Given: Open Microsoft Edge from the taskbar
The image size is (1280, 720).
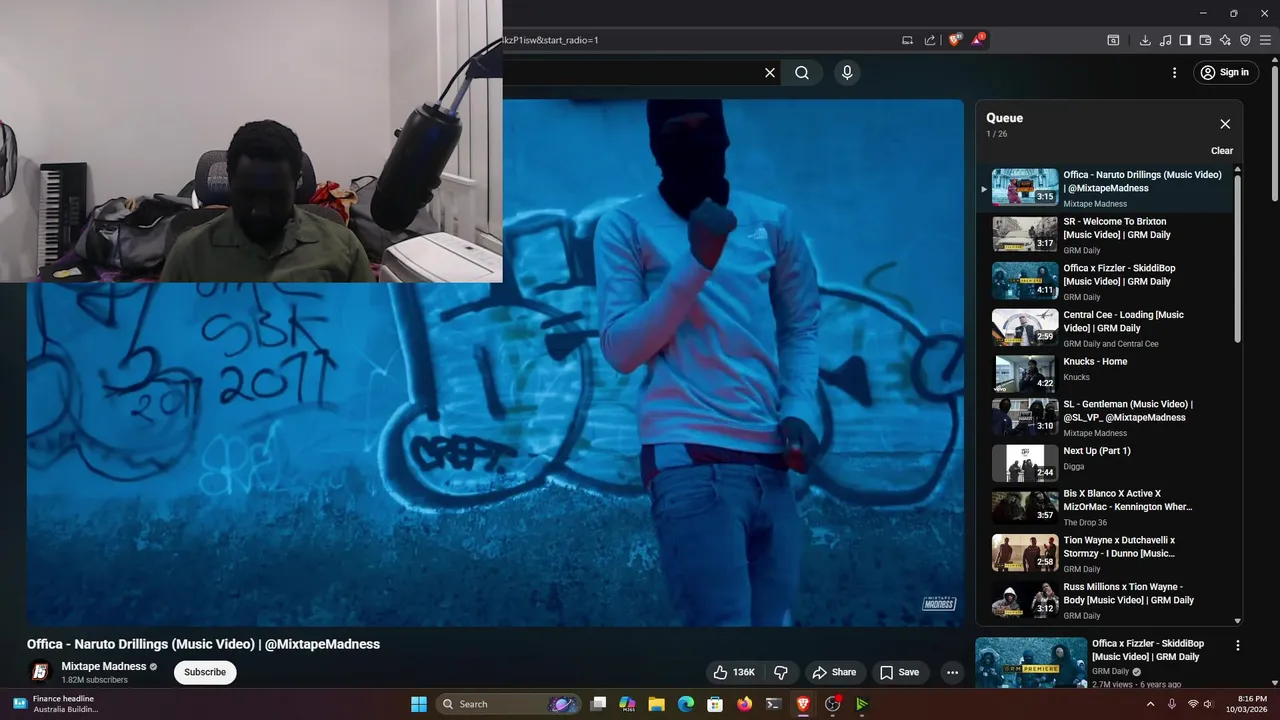Looking at the screenshot, I should point(686,704).
